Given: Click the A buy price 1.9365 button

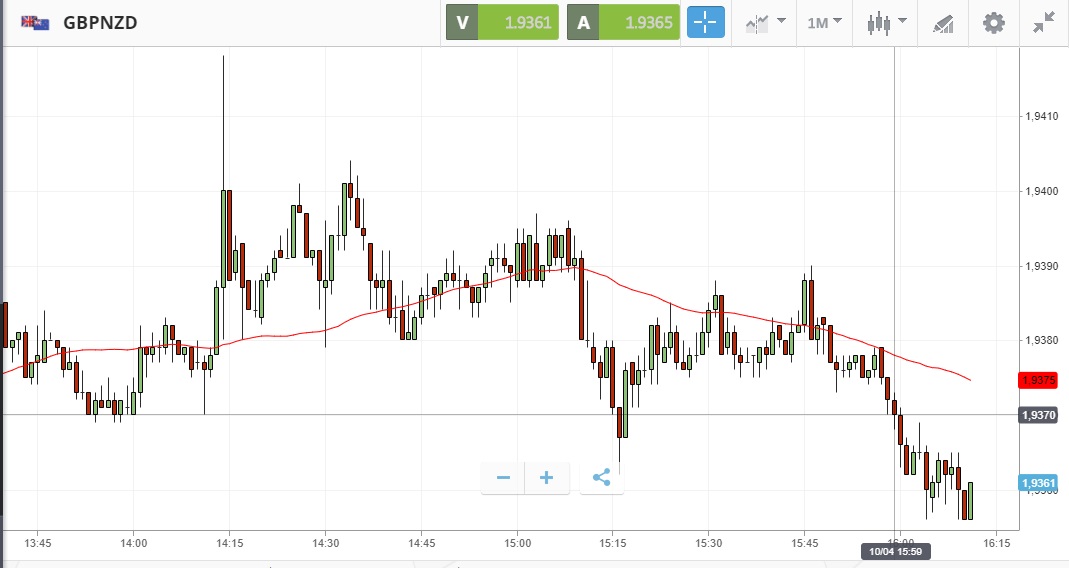Looking at the screenshot, I should click(x=623, y=22).
